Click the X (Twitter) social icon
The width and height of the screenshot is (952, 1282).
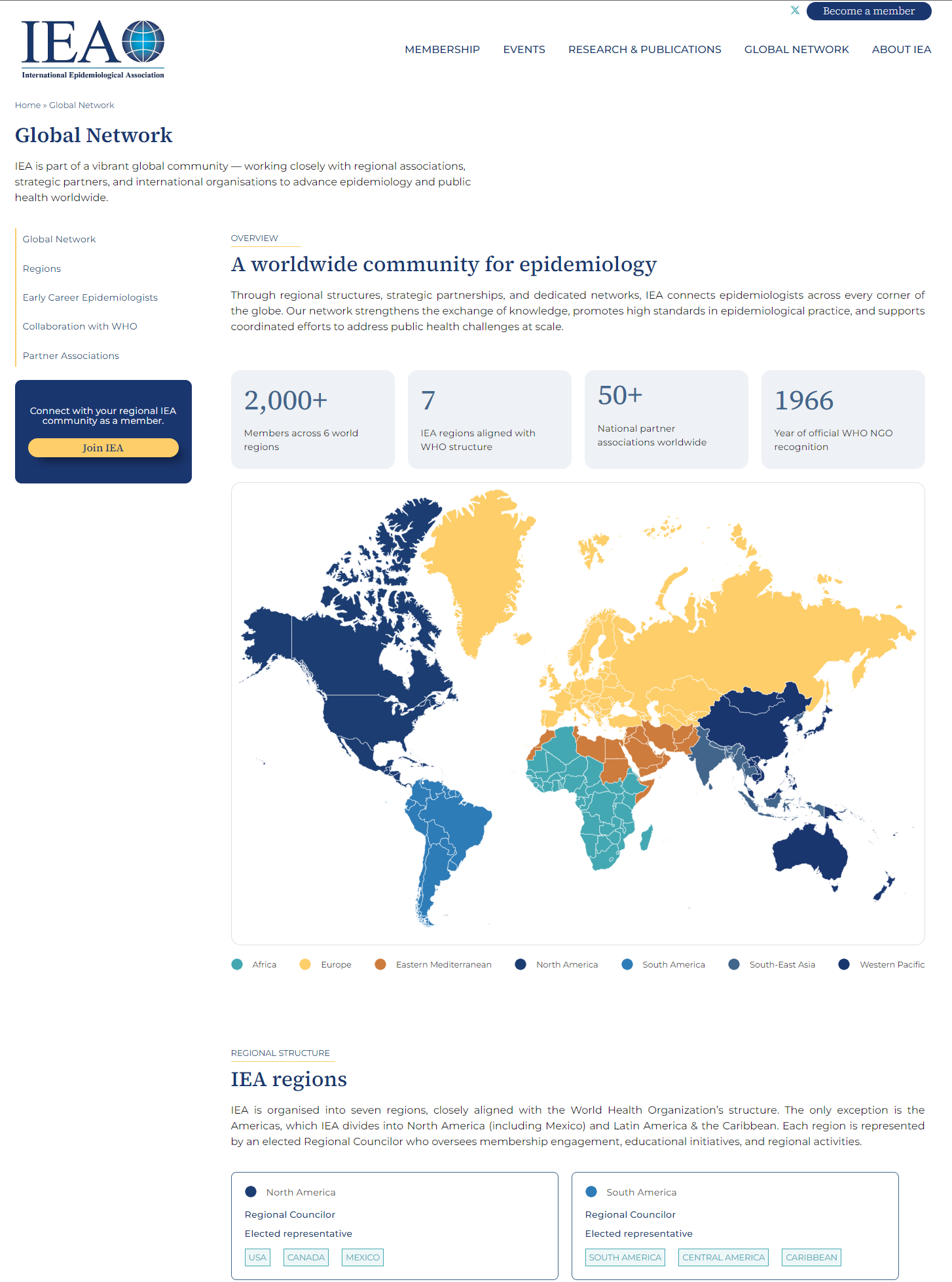[x=795, y=10]
